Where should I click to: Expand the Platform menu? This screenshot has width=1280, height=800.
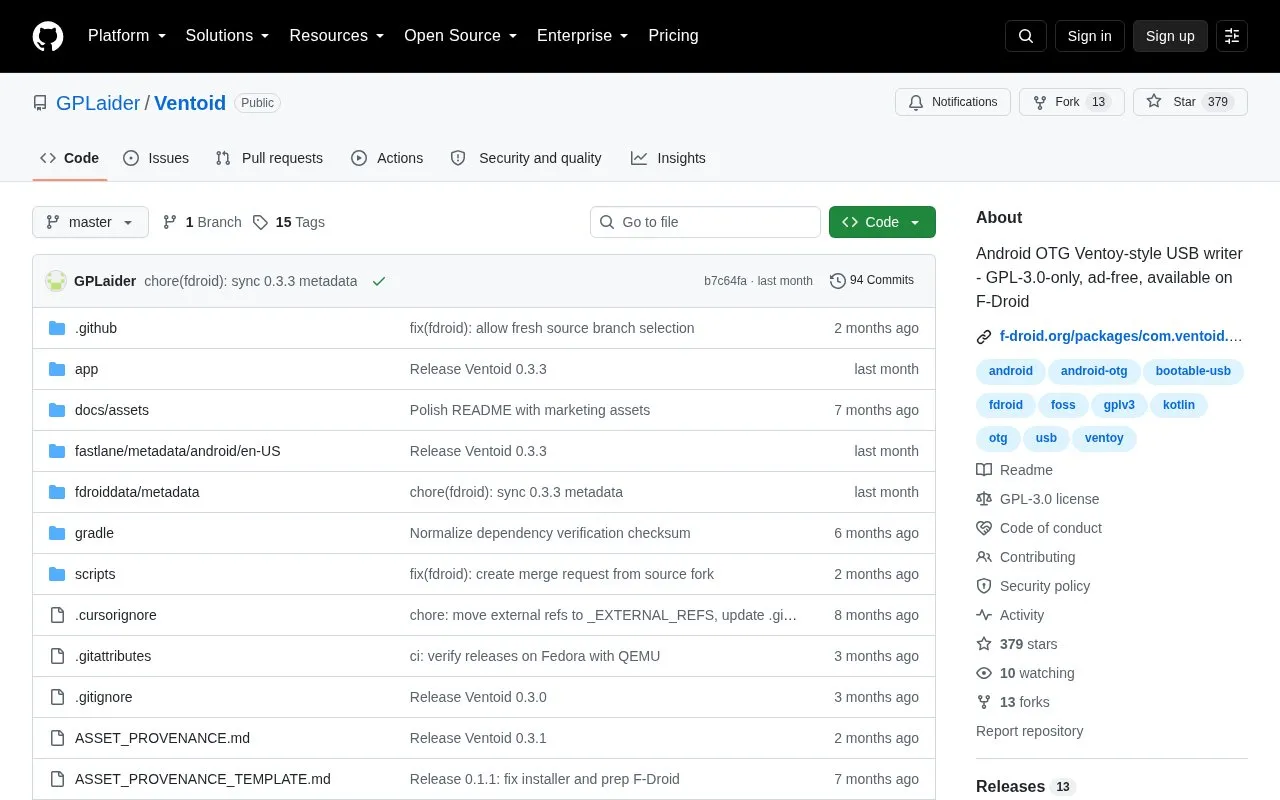127,36
